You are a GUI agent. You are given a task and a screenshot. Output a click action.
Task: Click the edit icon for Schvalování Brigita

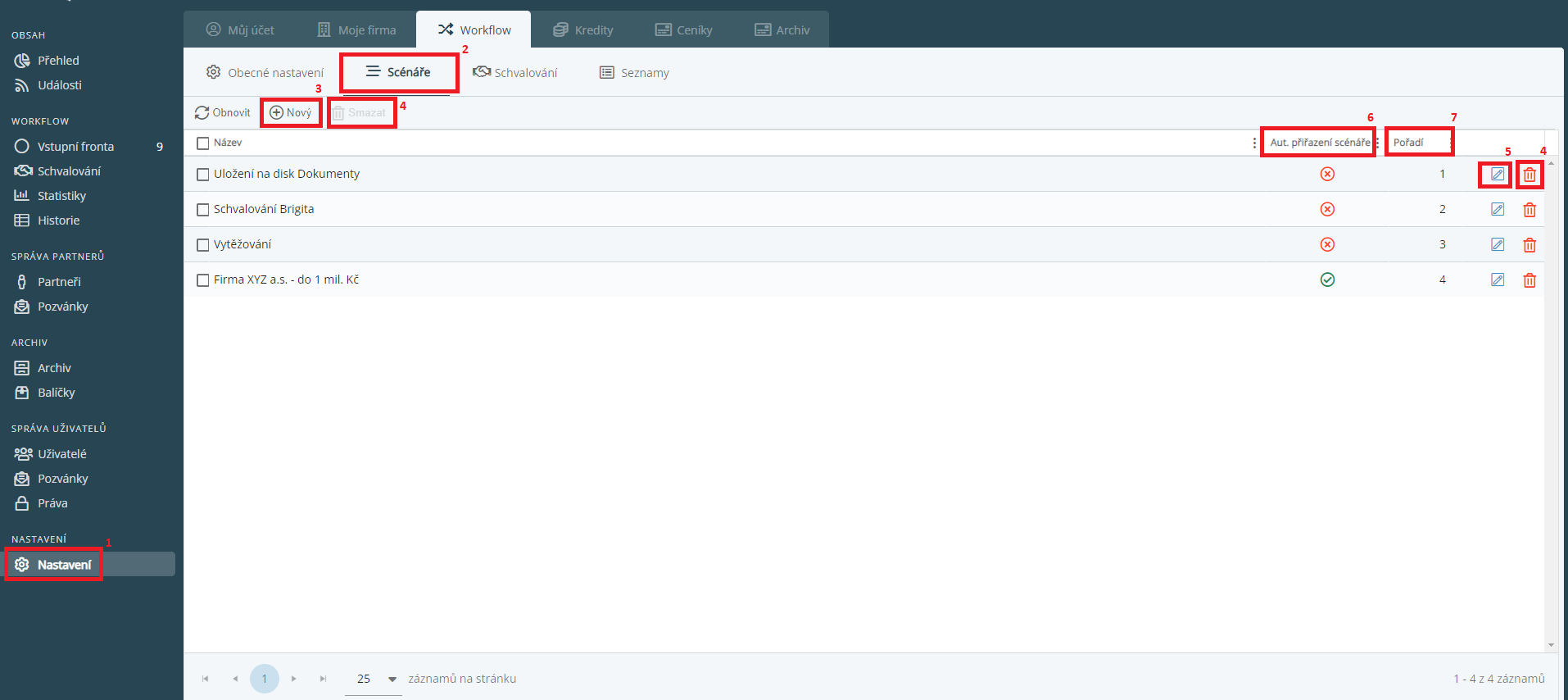click(1497, 210)
